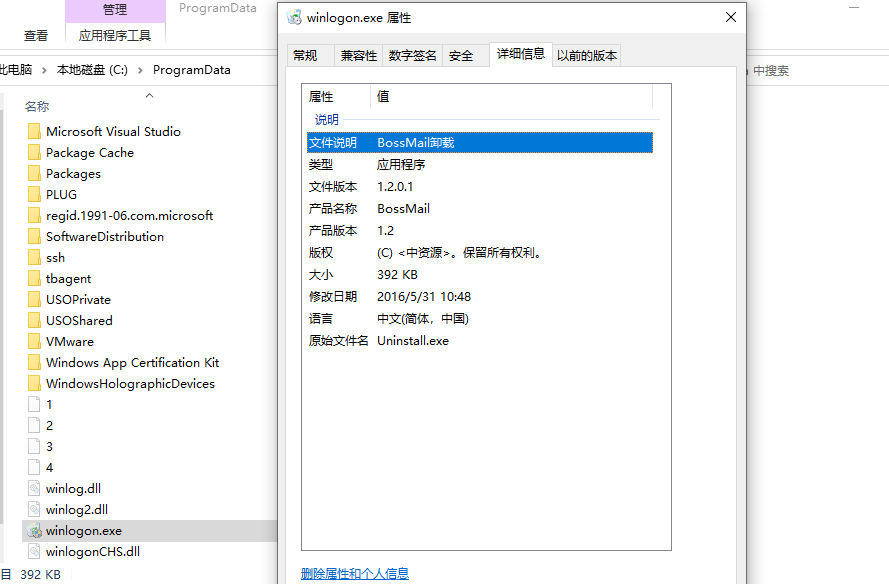Click the file icon named 4
Viewport: 889px width, 584px height.
pyautogui.click(x=35, y=467)
